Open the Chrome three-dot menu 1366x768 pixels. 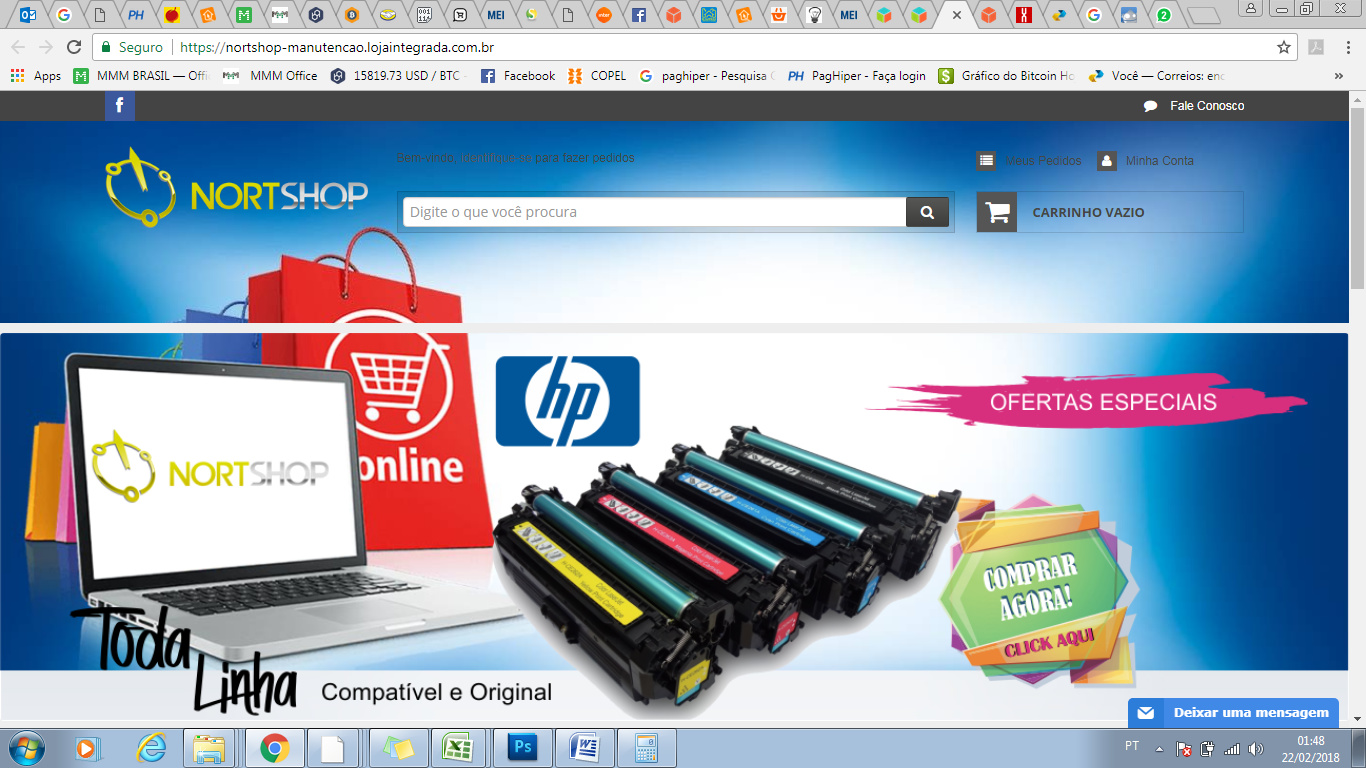pos(1348,47)
